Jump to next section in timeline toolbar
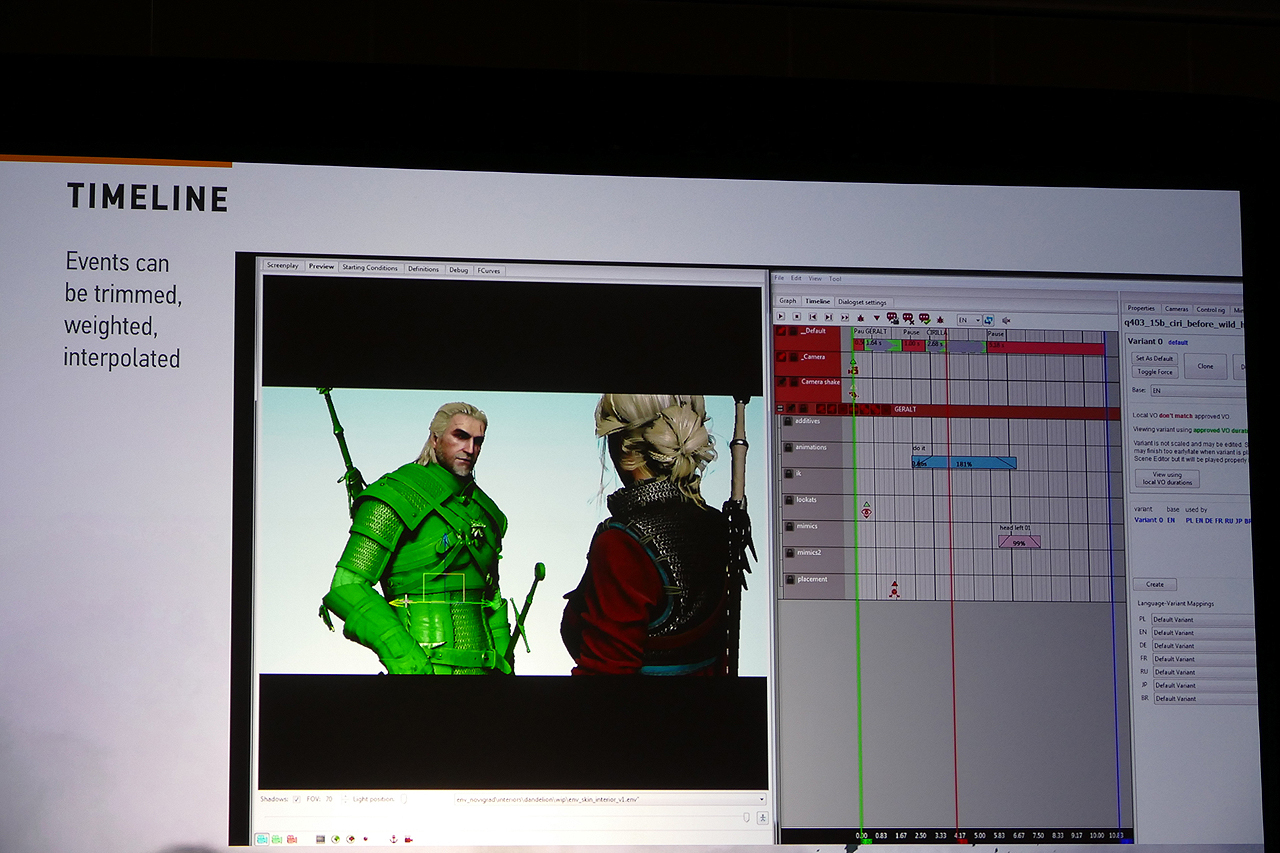This screenshot has height=853, width=1280. [829, 316]
